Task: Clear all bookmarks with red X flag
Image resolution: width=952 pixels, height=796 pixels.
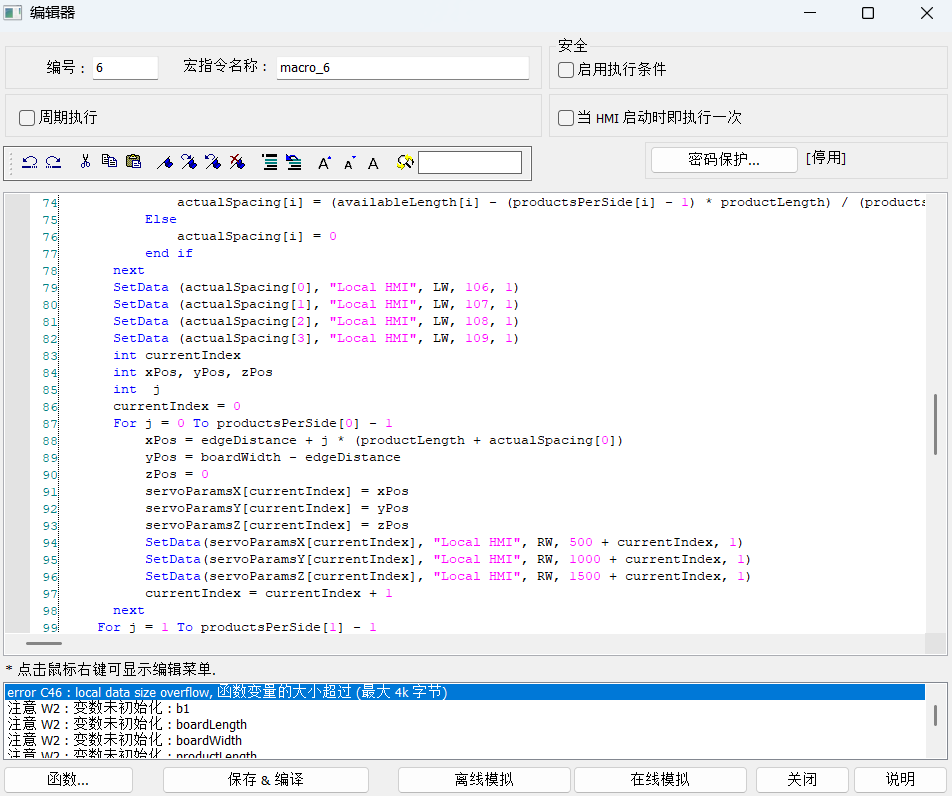Action: tap(237, 162)
